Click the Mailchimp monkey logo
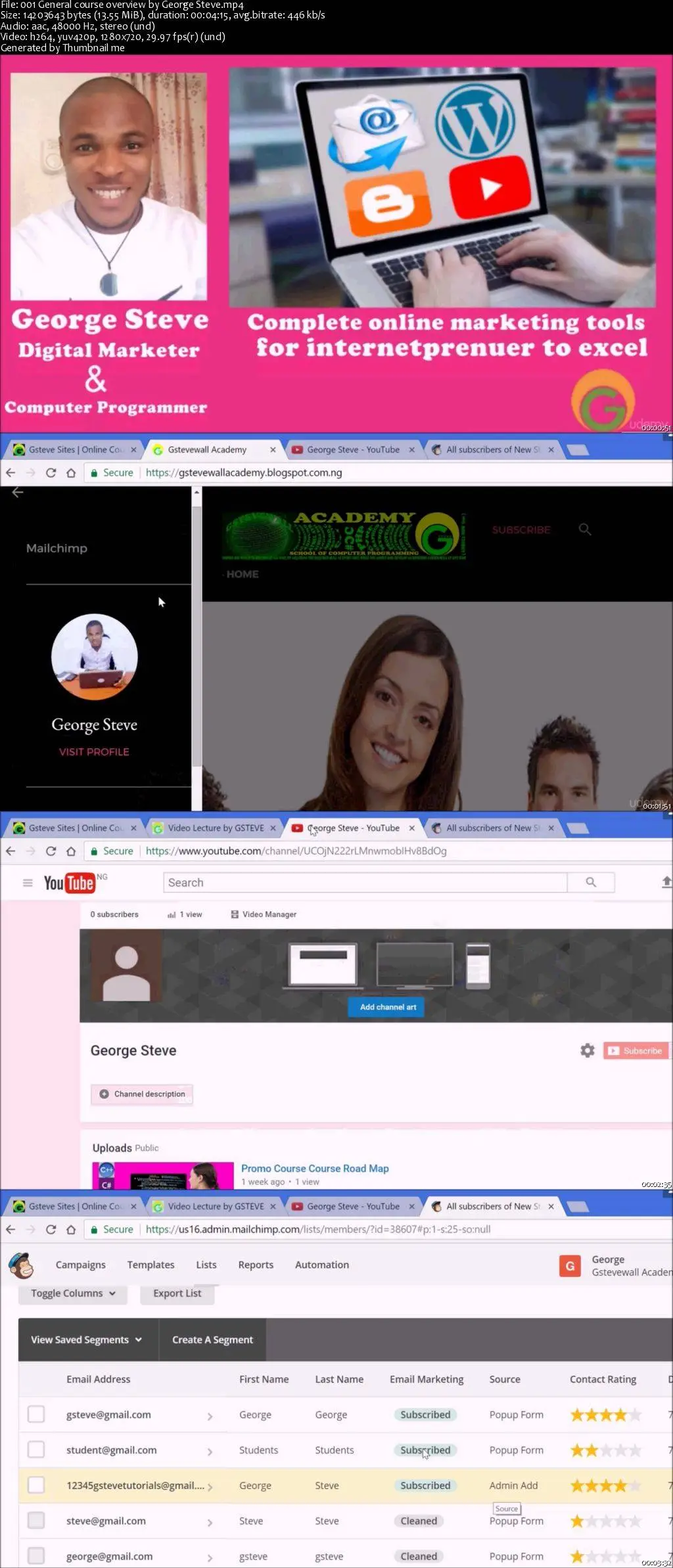673x1568 pixels. (x=21, y=1265)
